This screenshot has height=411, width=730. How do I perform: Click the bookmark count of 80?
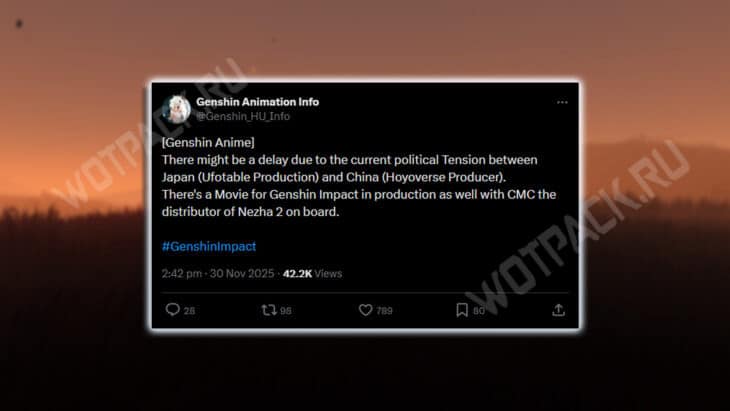(479, 311)
